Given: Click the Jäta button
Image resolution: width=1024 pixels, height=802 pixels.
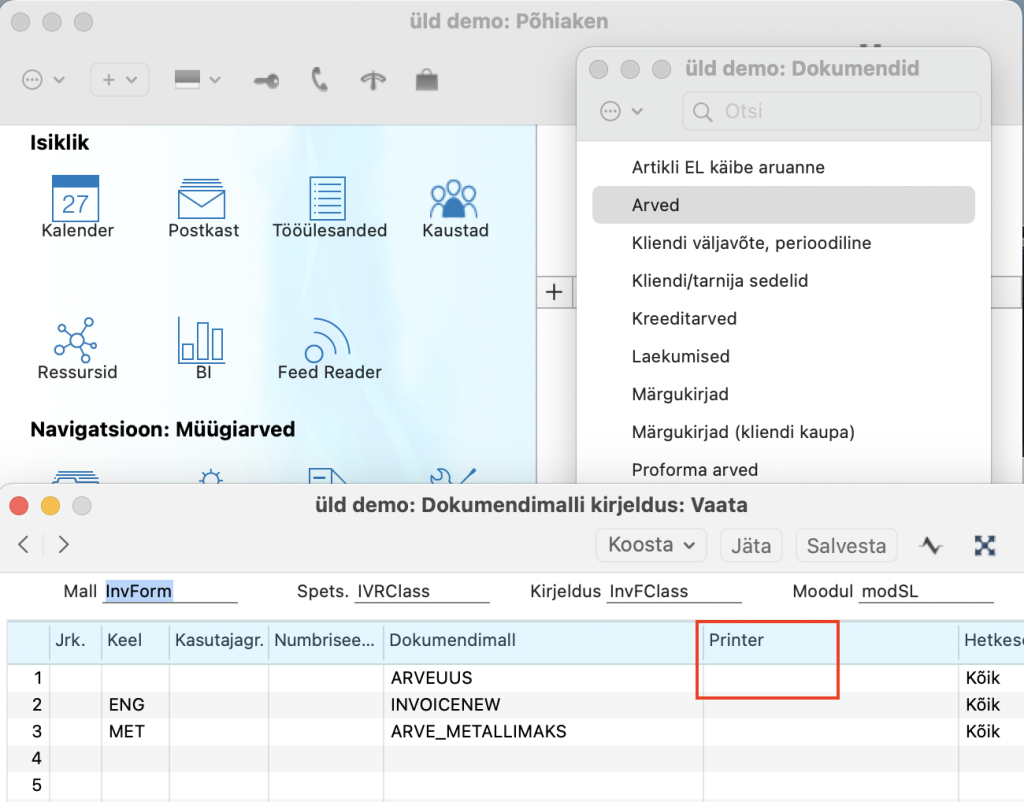Looking at the screenshot, I should coord(750,546).
